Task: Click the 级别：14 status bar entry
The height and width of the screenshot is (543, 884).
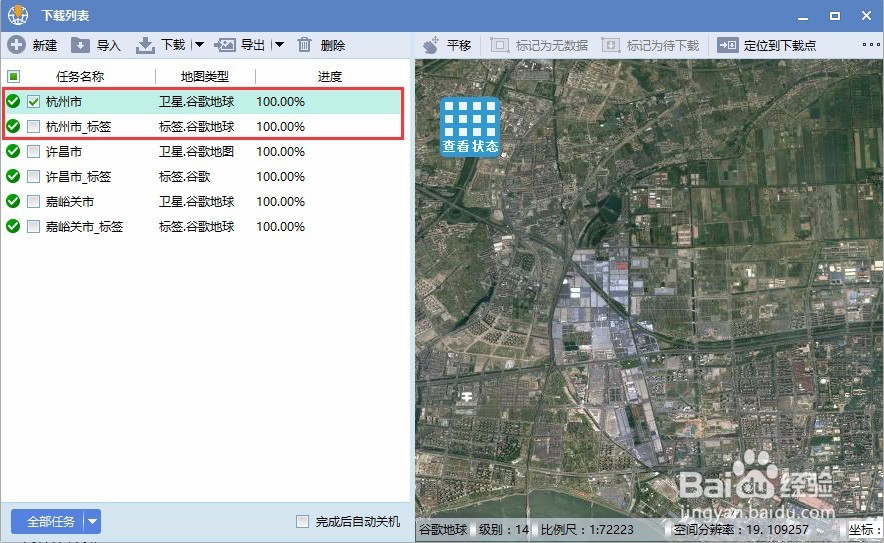Action: click(504, 530)
